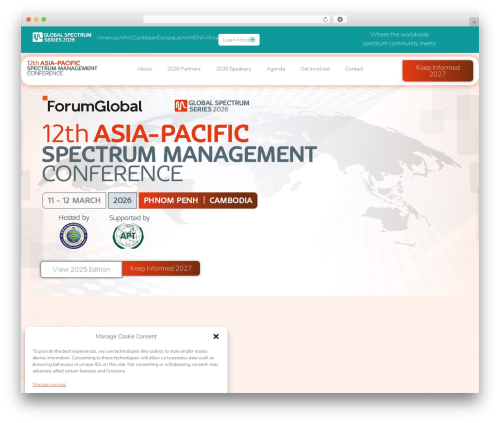500x423 pixels.
Task: Click the 'Where the worldwide spectrum community meets' tagline
Action: 399,39
